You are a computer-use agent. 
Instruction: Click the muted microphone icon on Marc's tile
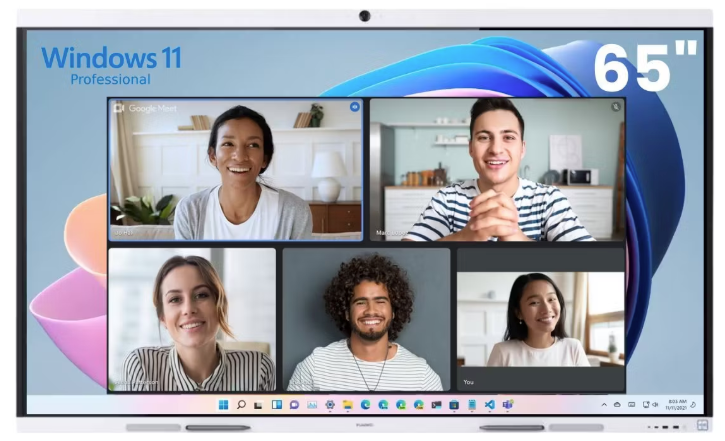pyautogui.click(x=615, y=107)
